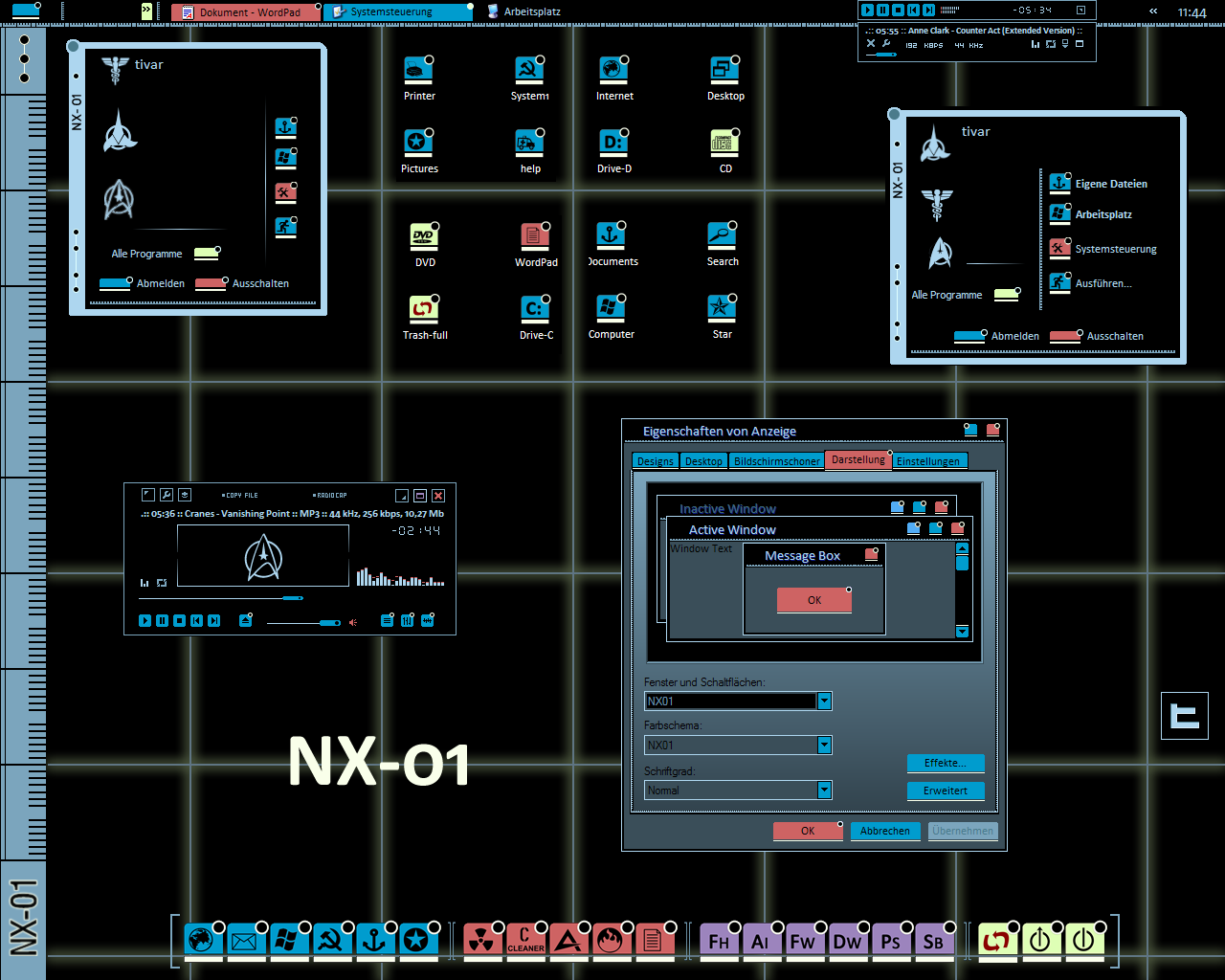Click the flame icon in the dock
This screenshot has height=980, width=1225.
[611, 942]
